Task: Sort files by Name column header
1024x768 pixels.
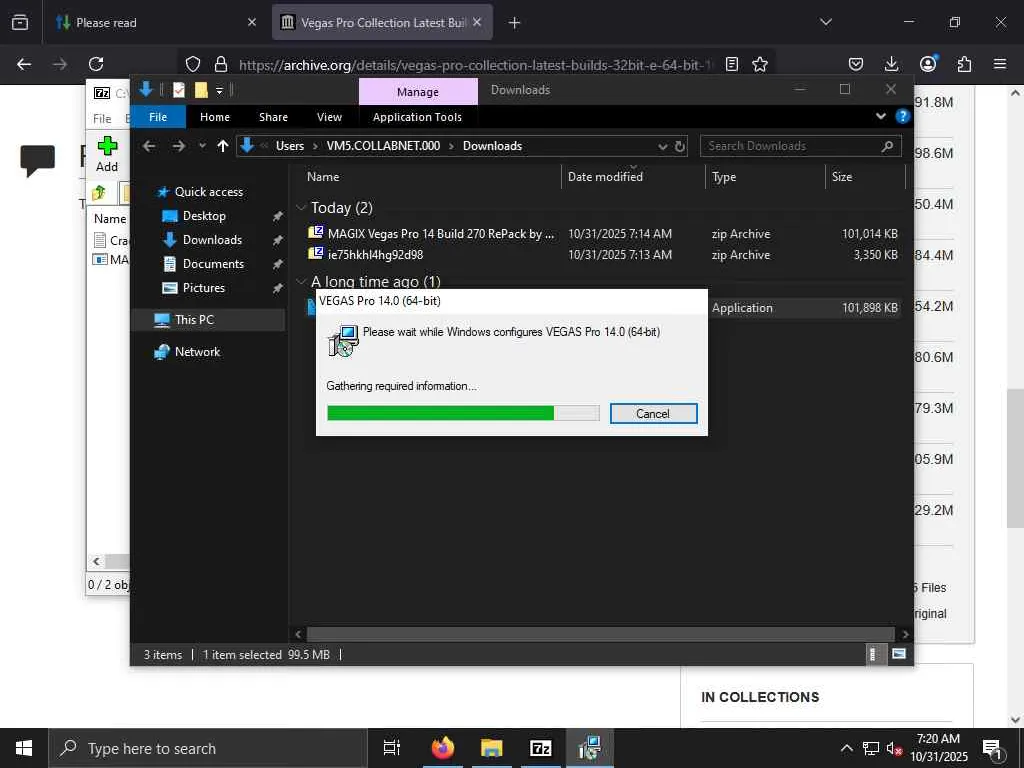Action: pyautogui.click(x=323, y=176)
